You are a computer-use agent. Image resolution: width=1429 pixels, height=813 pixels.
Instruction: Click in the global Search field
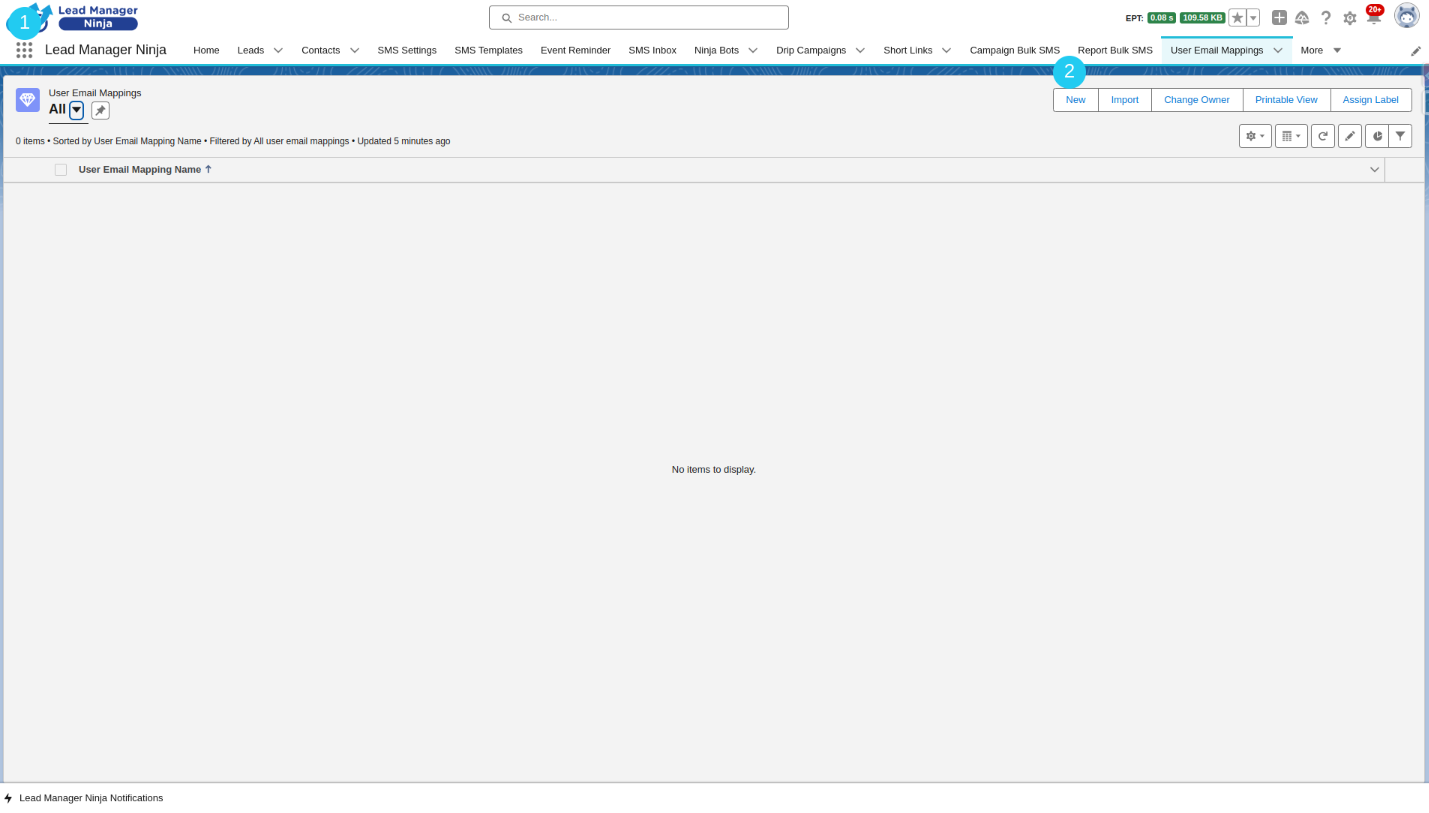pos(639,18)
